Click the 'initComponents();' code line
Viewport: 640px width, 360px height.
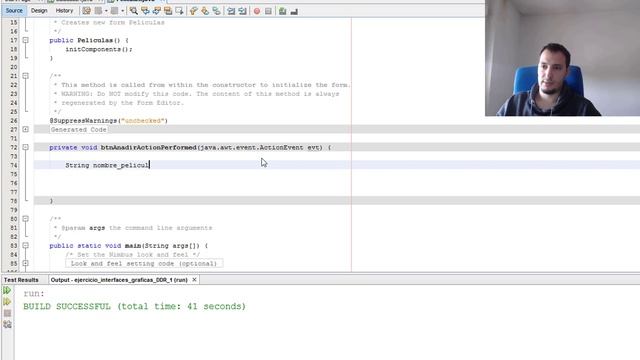[x=99, y=49]
